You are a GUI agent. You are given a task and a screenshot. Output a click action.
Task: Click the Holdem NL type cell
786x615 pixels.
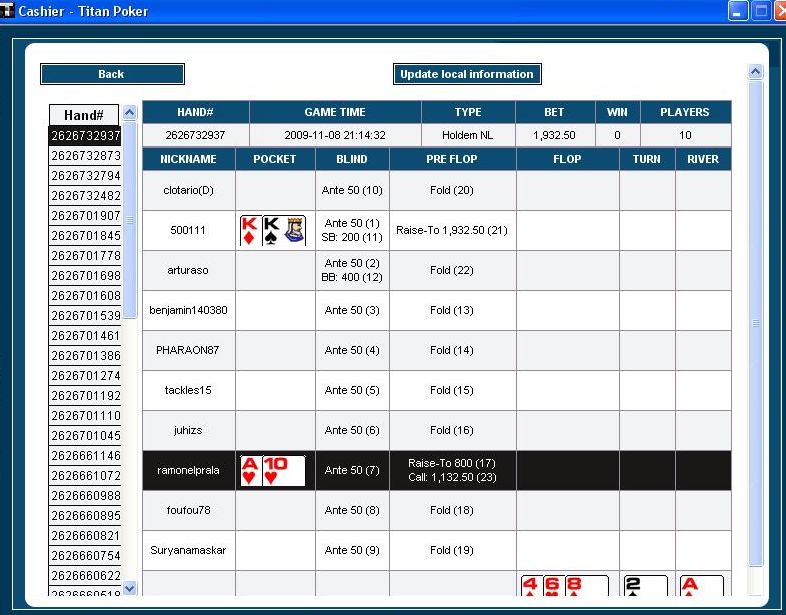coord(468,135)
